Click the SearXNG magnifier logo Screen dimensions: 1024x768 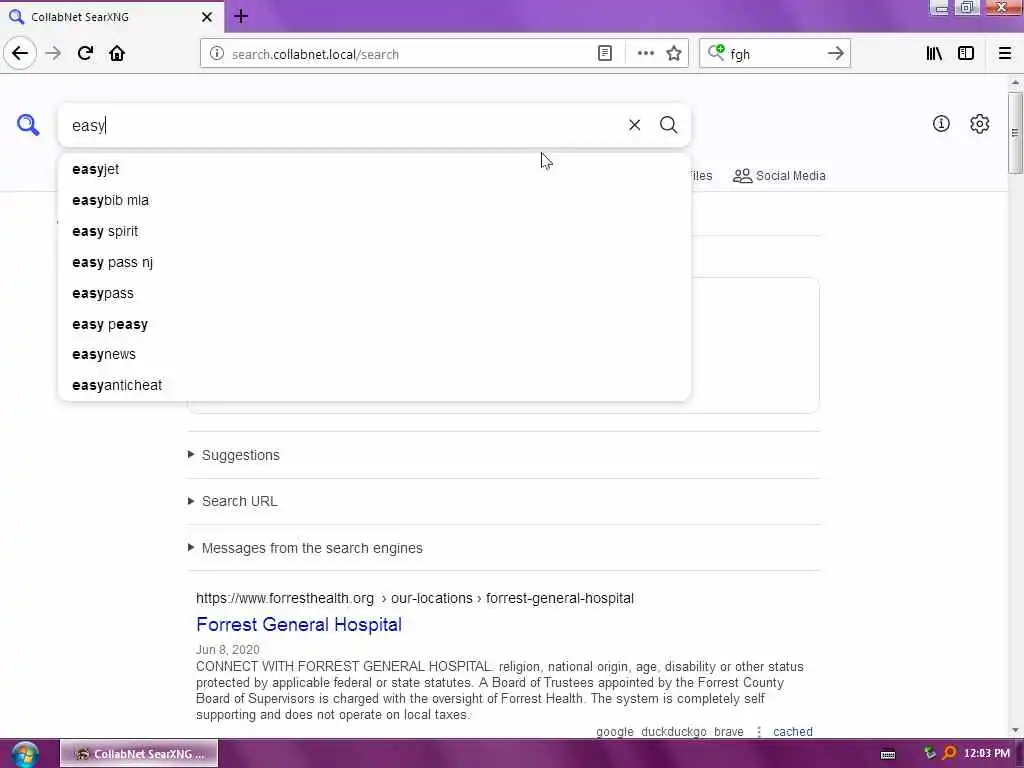[x=28, y=124]
